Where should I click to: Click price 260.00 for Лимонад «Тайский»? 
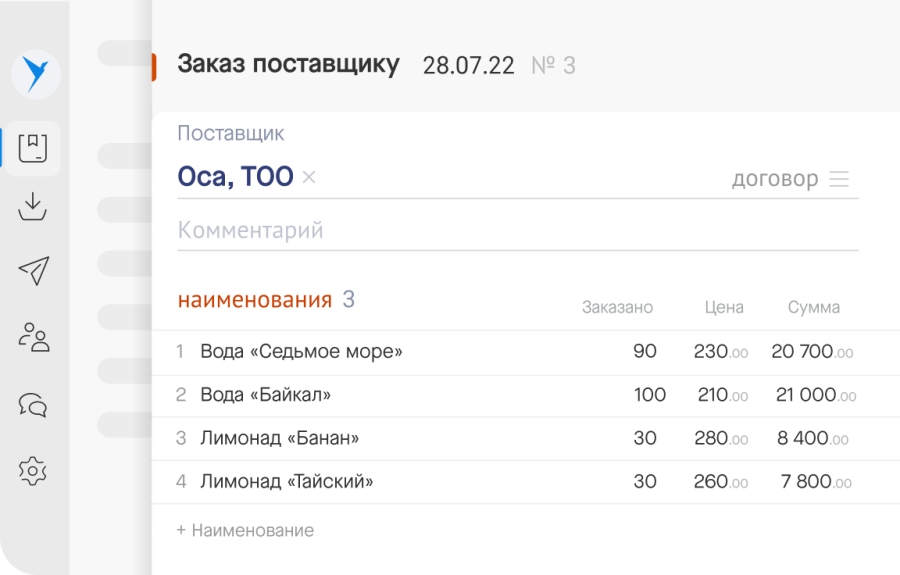721,481
